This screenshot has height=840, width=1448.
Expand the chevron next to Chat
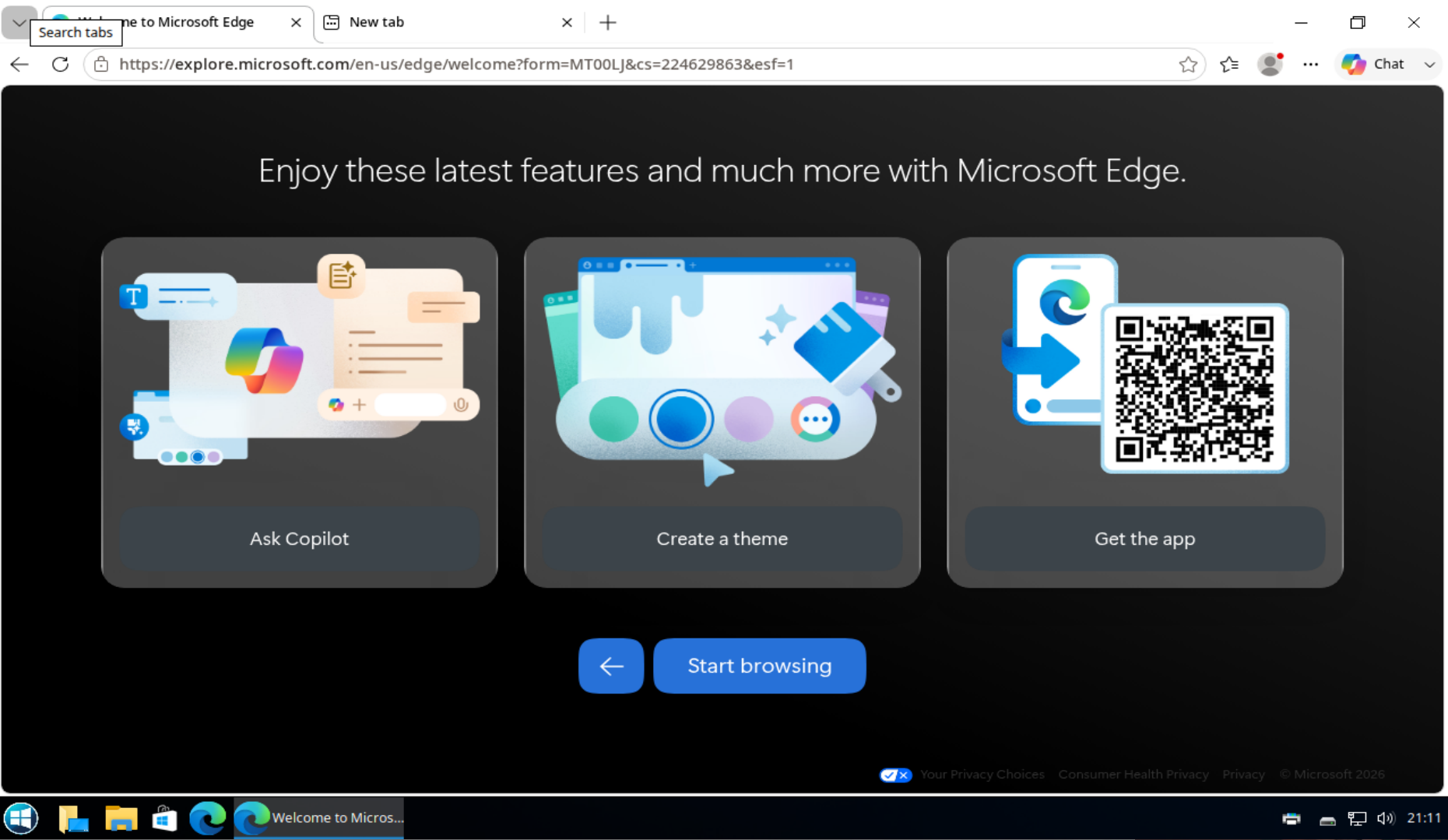point(1429,65)
